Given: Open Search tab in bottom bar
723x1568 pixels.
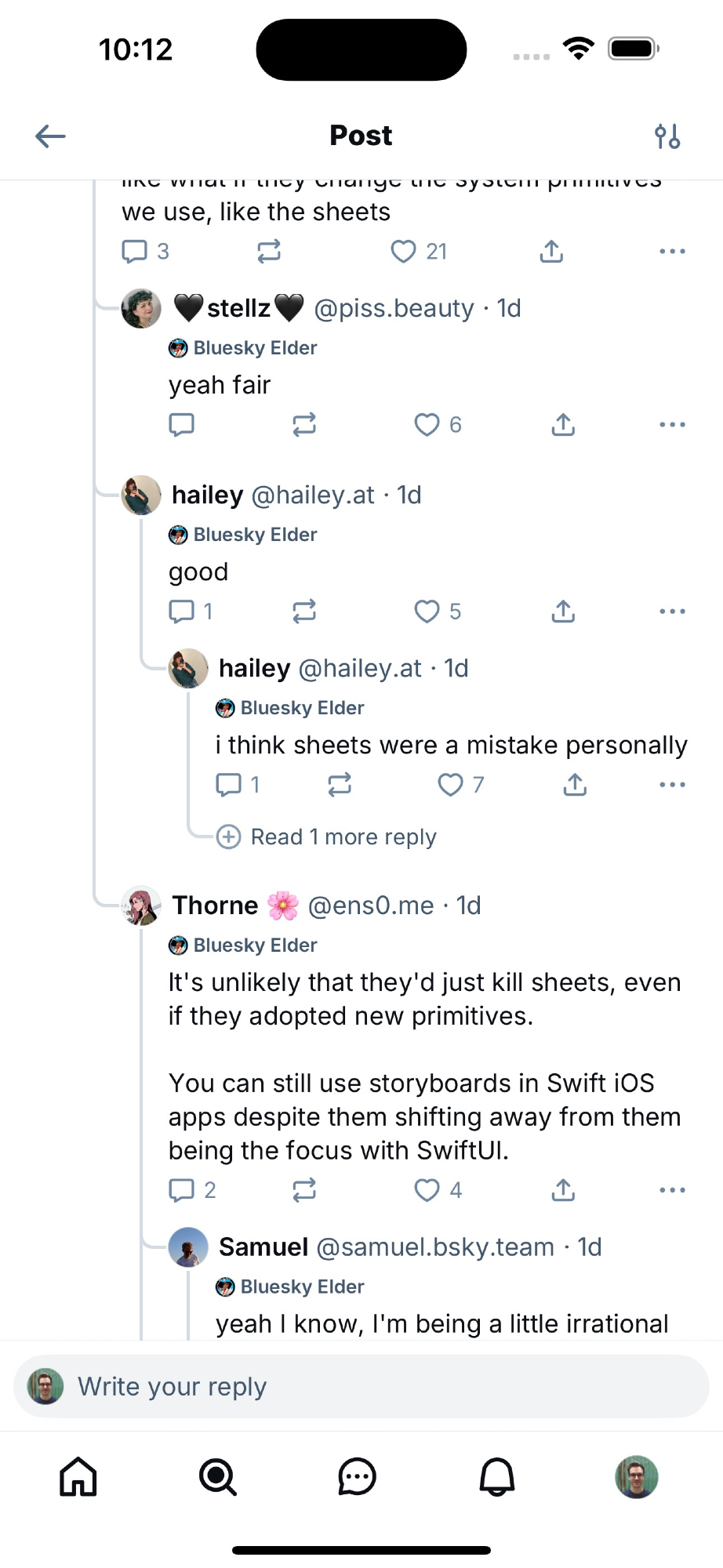Looking at the screenshot, I should pyautogui.click(x=217, y=1477).
